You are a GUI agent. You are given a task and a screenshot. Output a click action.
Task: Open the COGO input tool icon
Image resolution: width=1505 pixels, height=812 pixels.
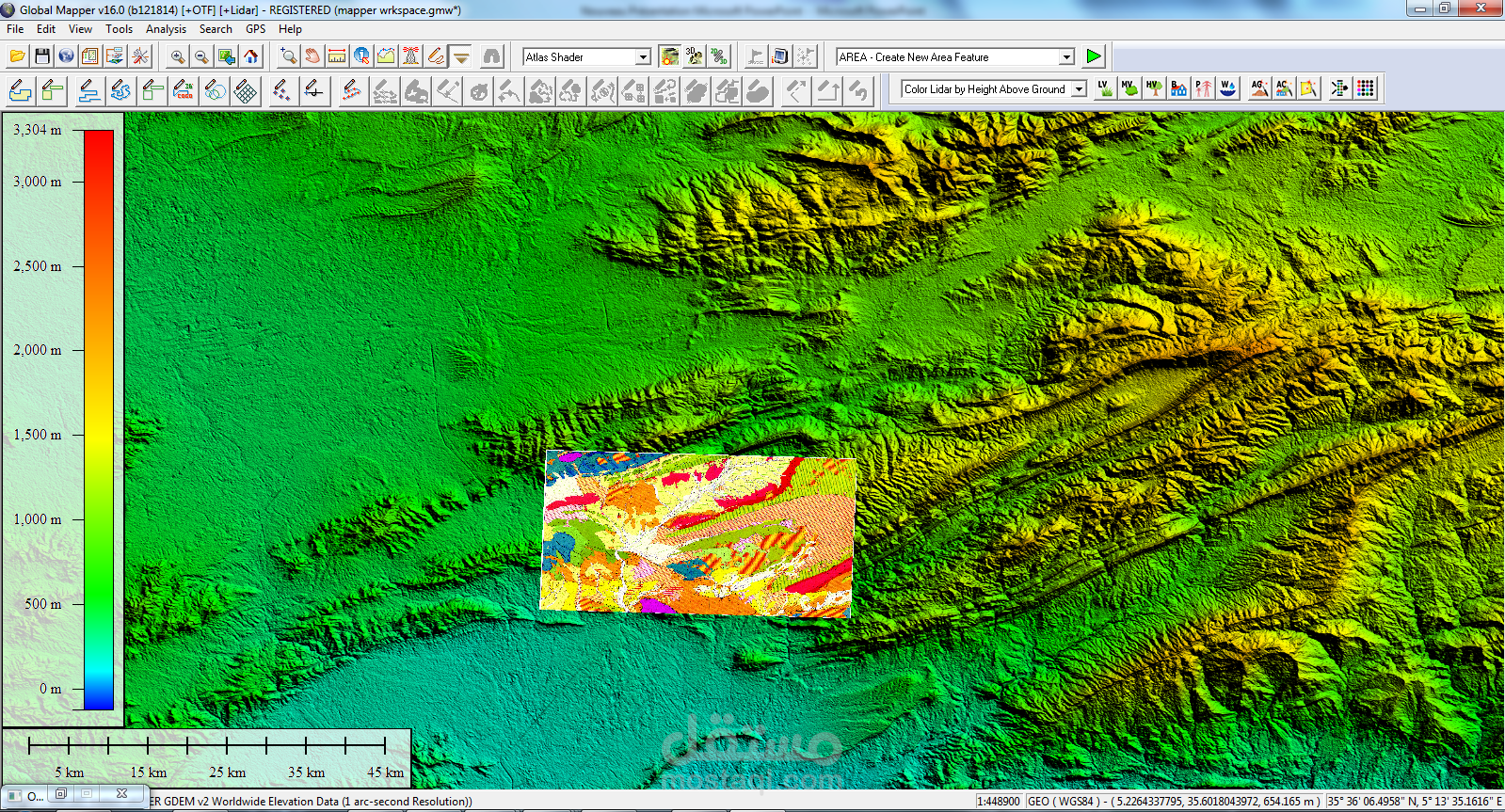(x=184, y=90)
